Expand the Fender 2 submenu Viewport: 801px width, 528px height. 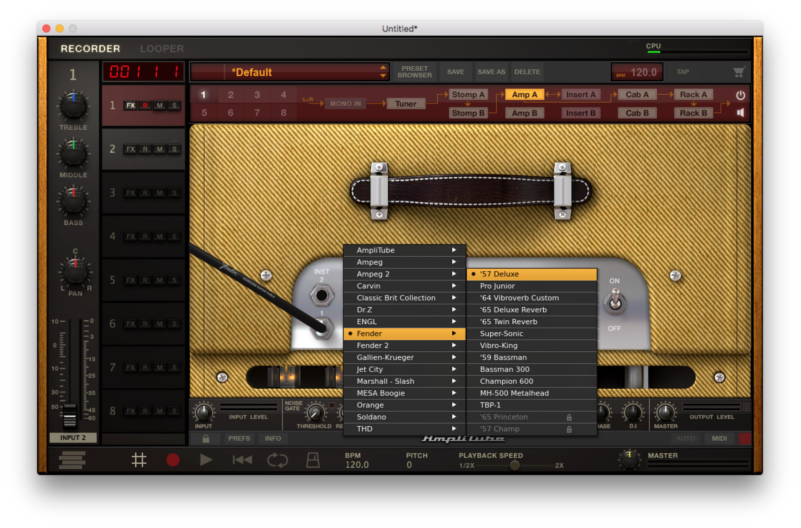(x=405, y=346)
